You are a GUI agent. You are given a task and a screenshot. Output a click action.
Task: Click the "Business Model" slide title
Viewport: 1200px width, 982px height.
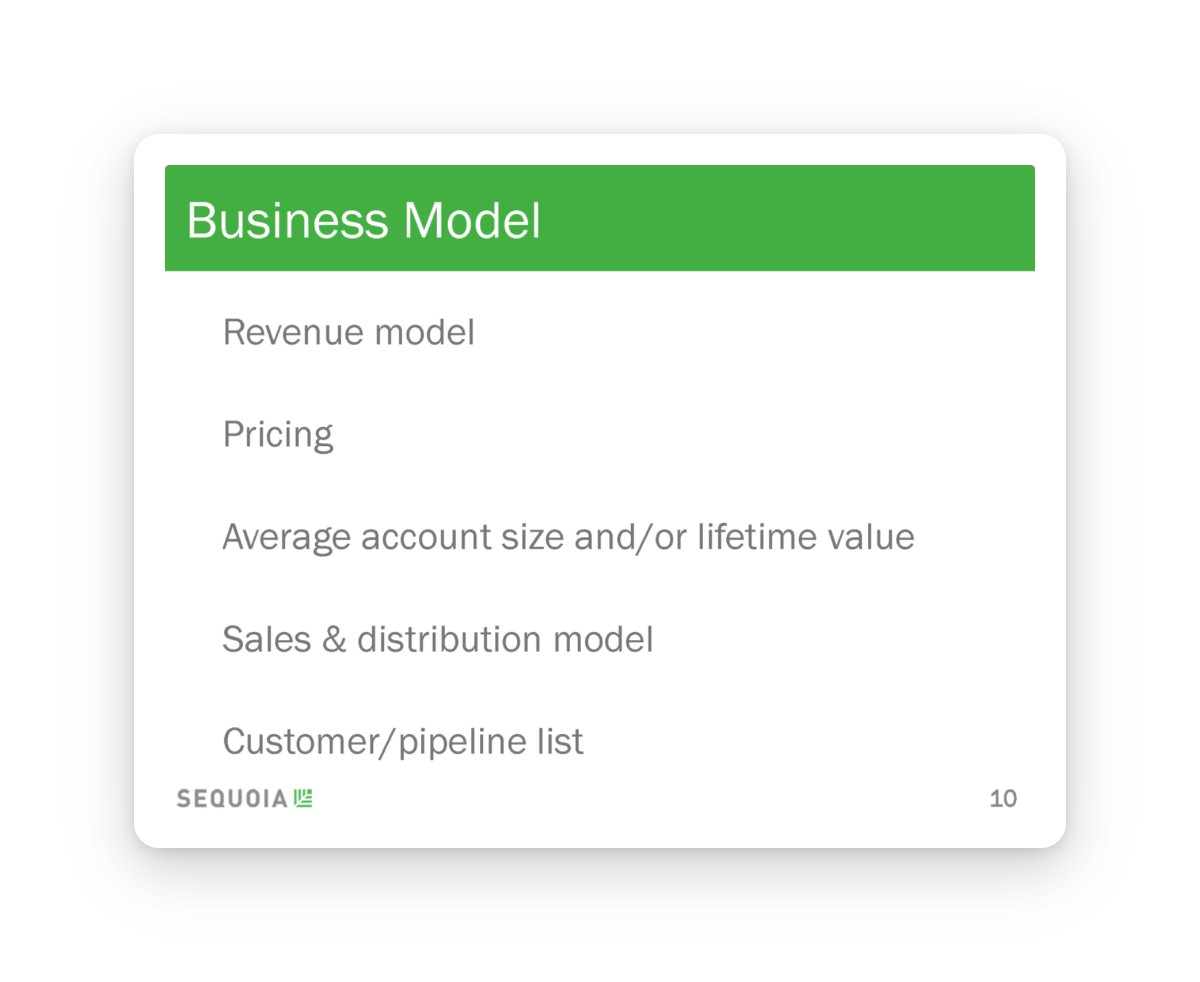(363, 220)
